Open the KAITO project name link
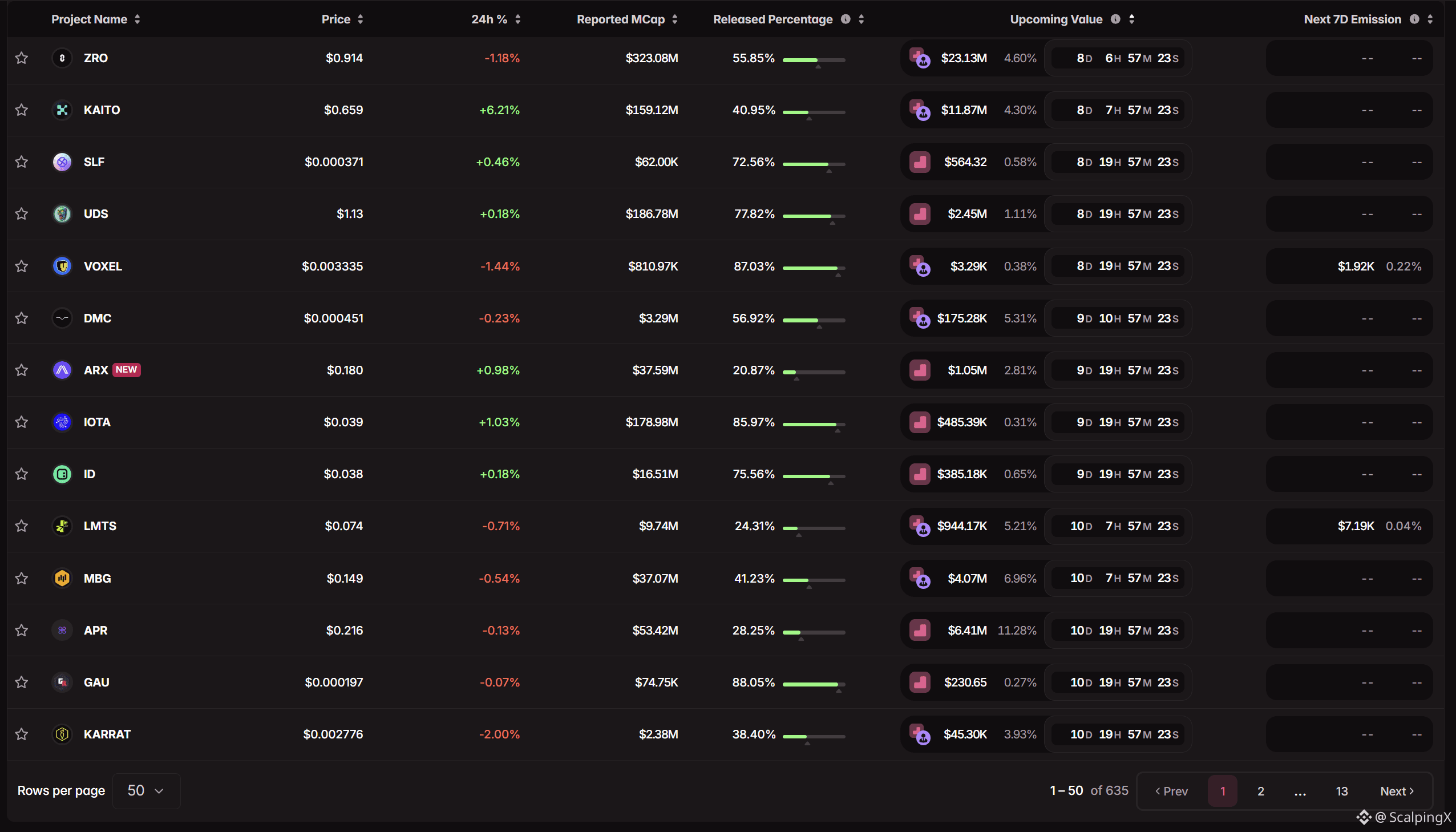 102,110
